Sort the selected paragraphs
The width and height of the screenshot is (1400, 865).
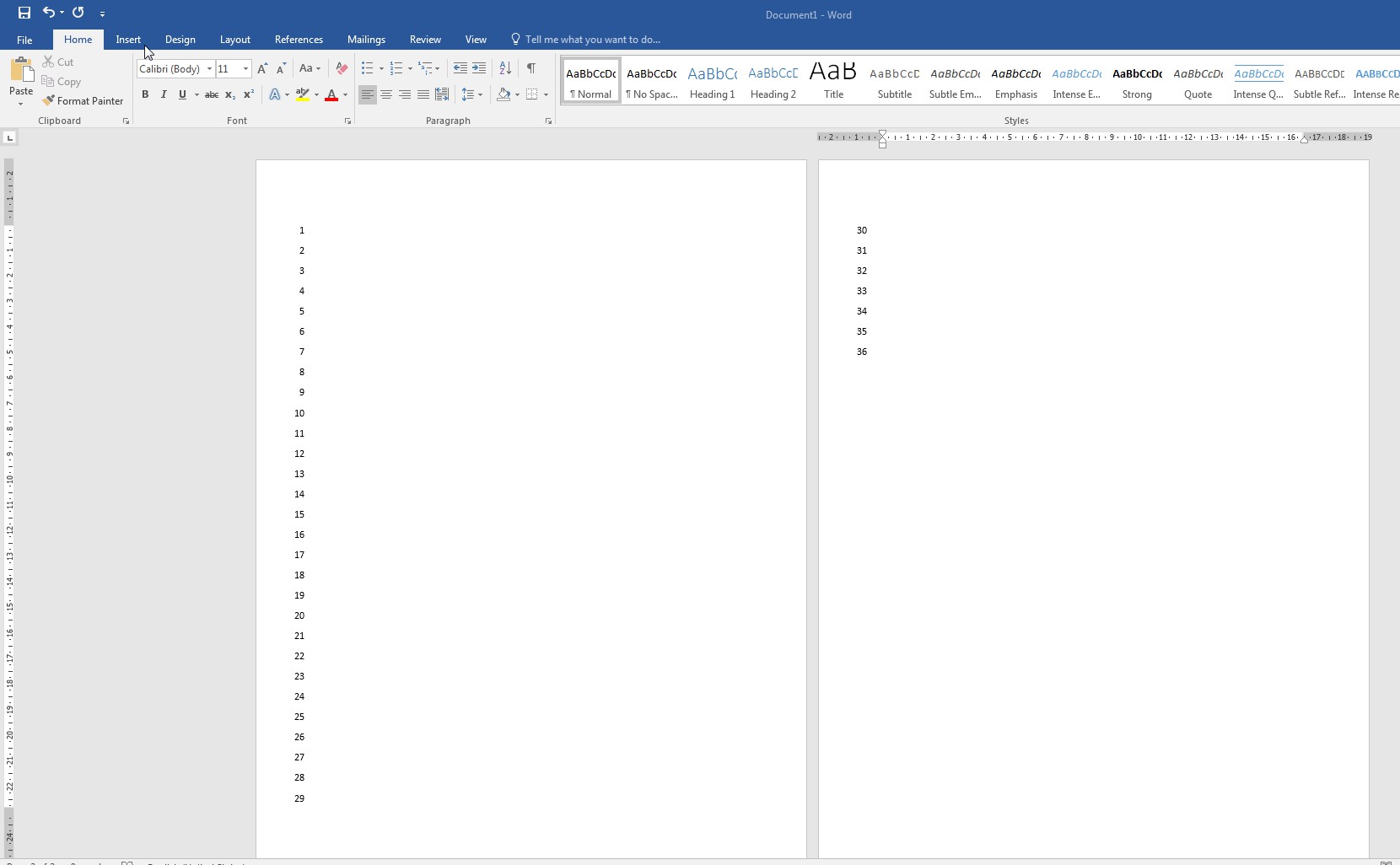pos(505,69)
